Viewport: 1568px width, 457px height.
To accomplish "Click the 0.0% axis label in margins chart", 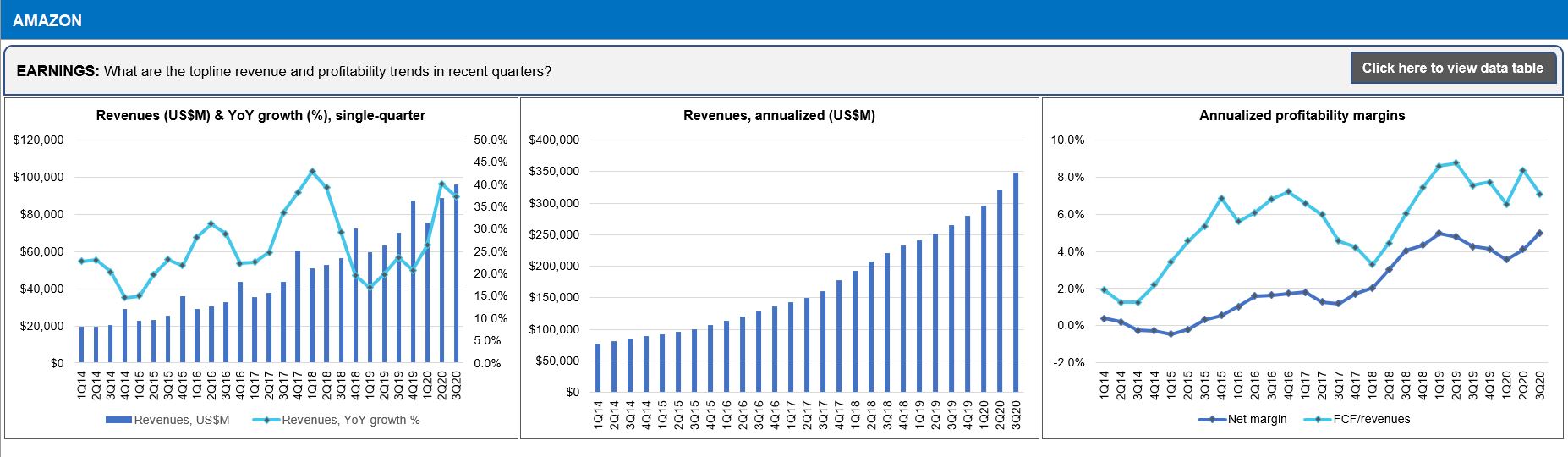I will tap(1071, 325).
